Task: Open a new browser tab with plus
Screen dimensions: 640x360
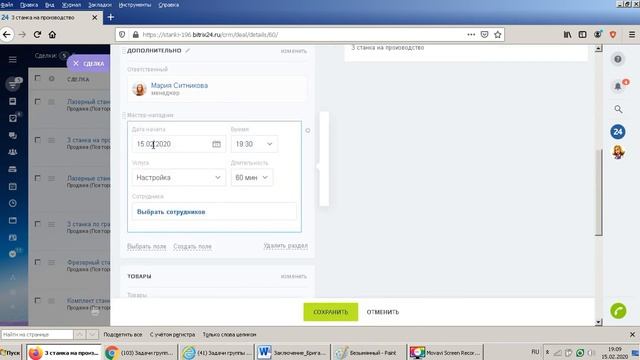Action: click(x=110, y=17)
